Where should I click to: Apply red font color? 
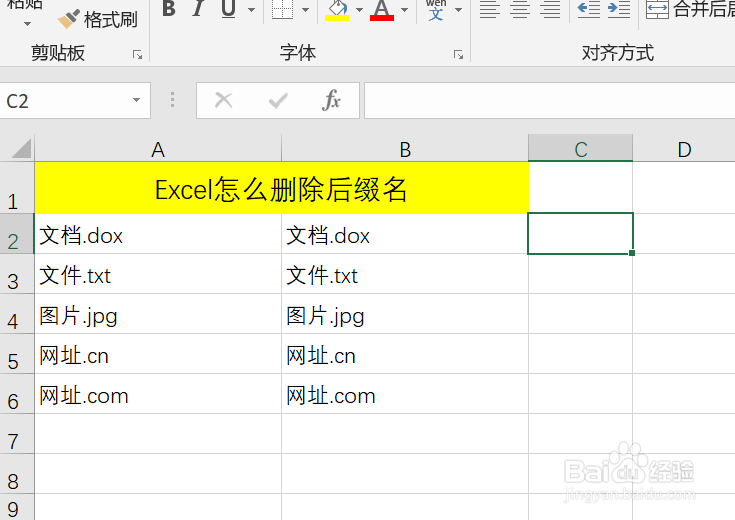[x=382, y=9]
